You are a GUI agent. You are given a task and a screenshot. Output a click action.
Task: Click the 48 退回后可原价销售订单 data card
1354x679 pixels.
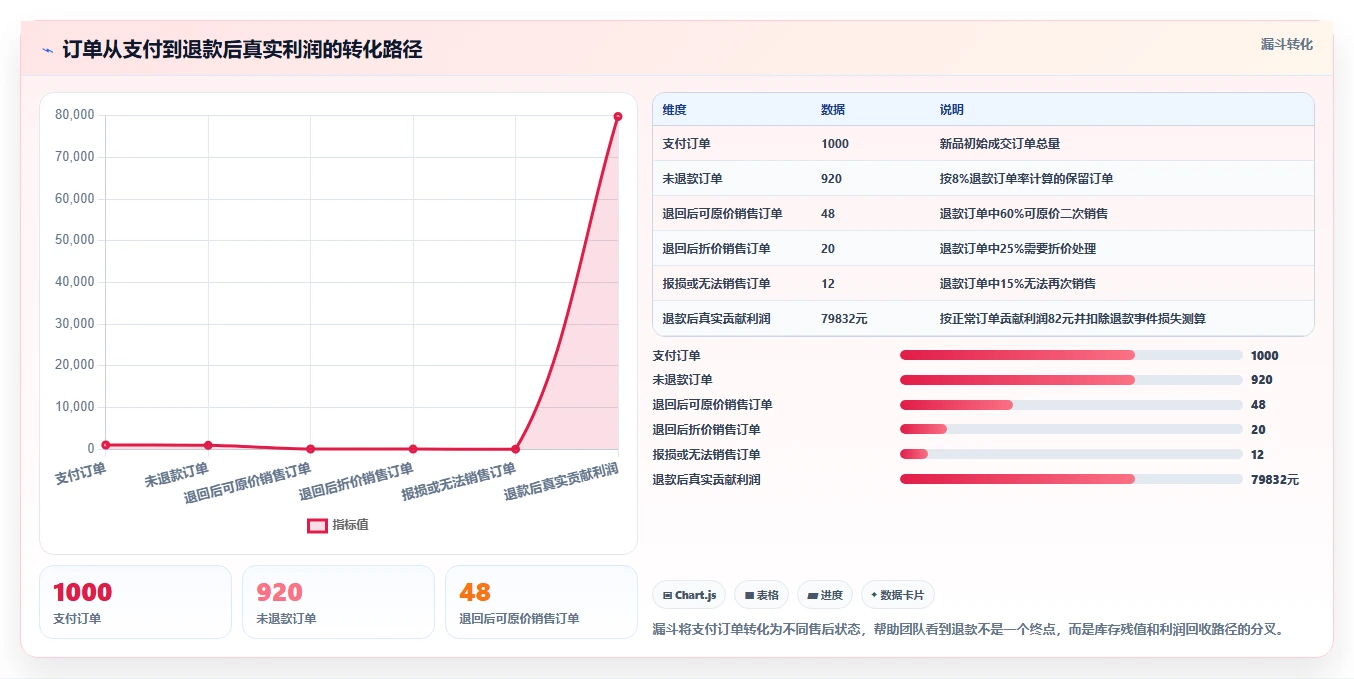(541, 602)
